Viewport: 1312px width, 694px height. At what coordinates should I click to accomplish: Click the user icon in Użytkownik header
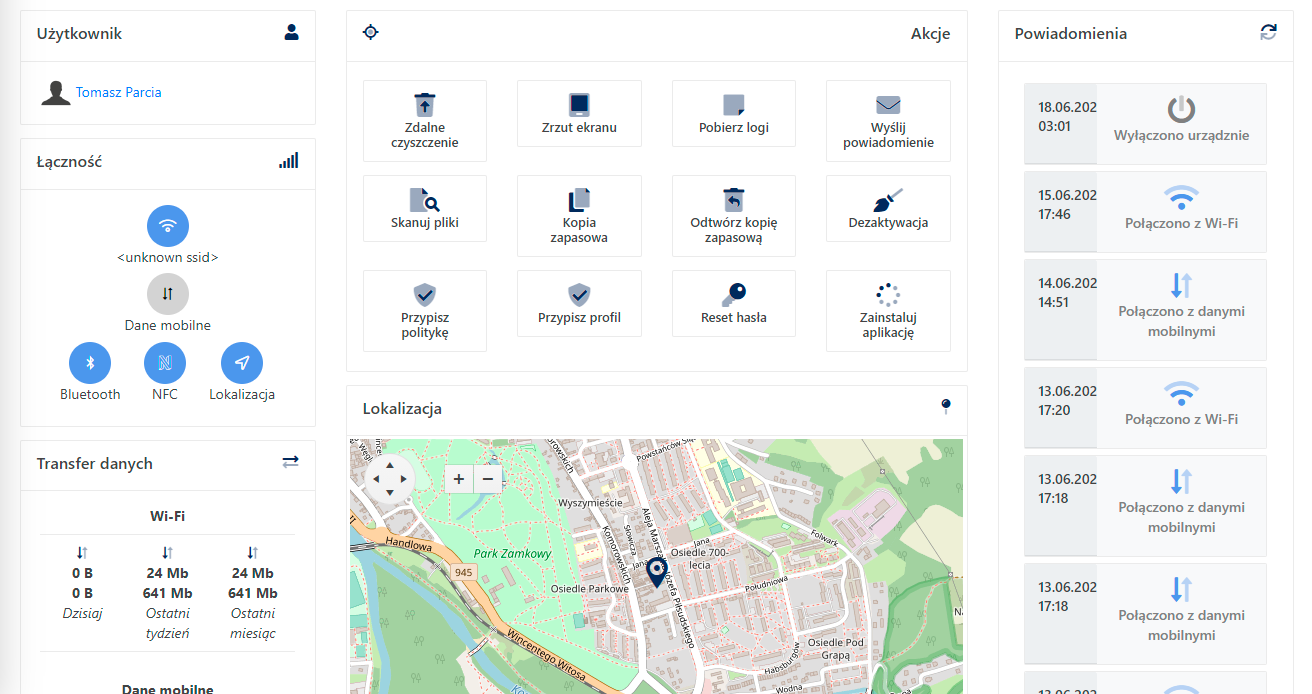coord(292,32)
